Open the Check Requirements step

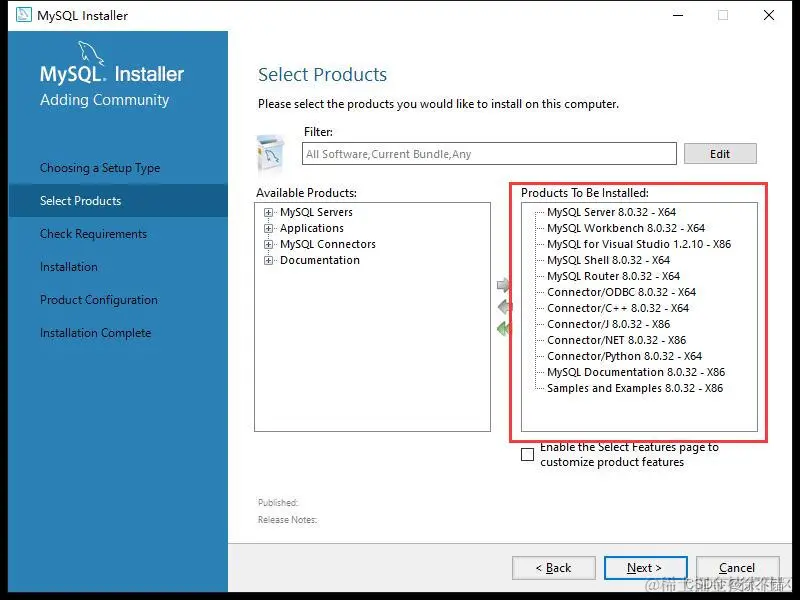point(93,234)
